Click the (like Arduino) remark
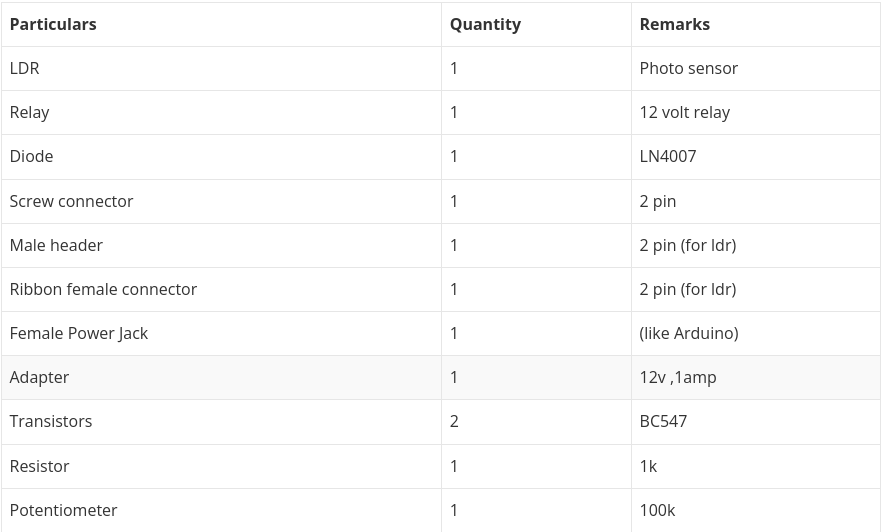 coord(689,333)
